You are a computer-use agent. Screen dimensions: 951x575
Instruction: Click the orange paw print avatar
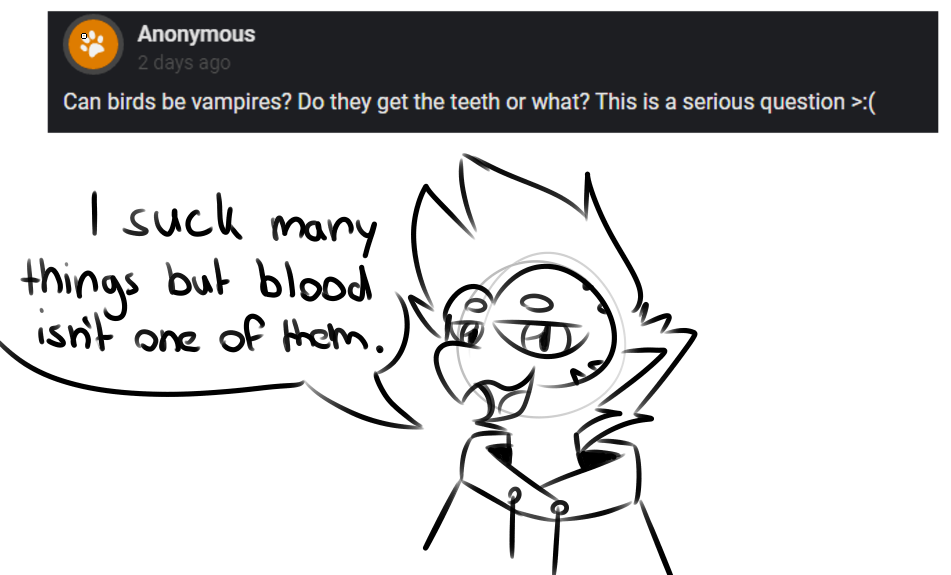coord(93,44)
